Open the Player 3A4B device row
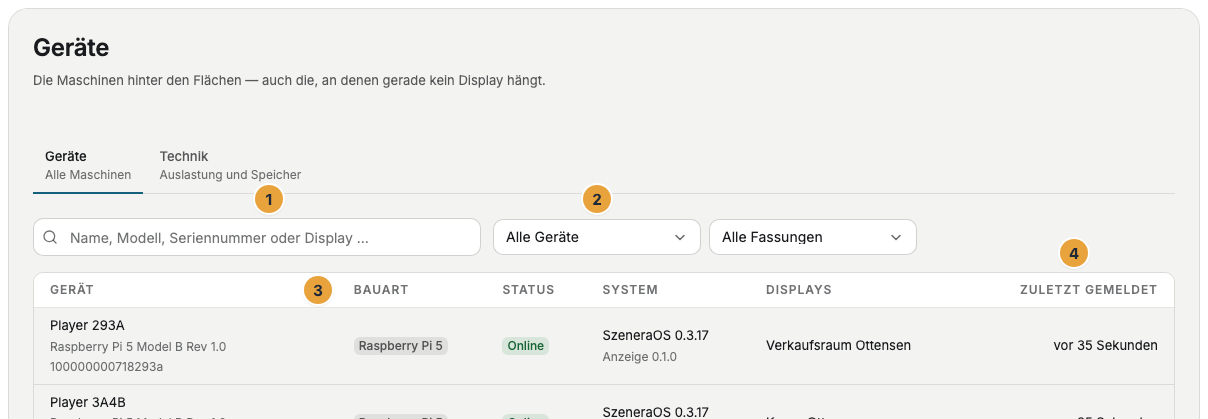Screen dimensions: 1208x419 point(604,402)
